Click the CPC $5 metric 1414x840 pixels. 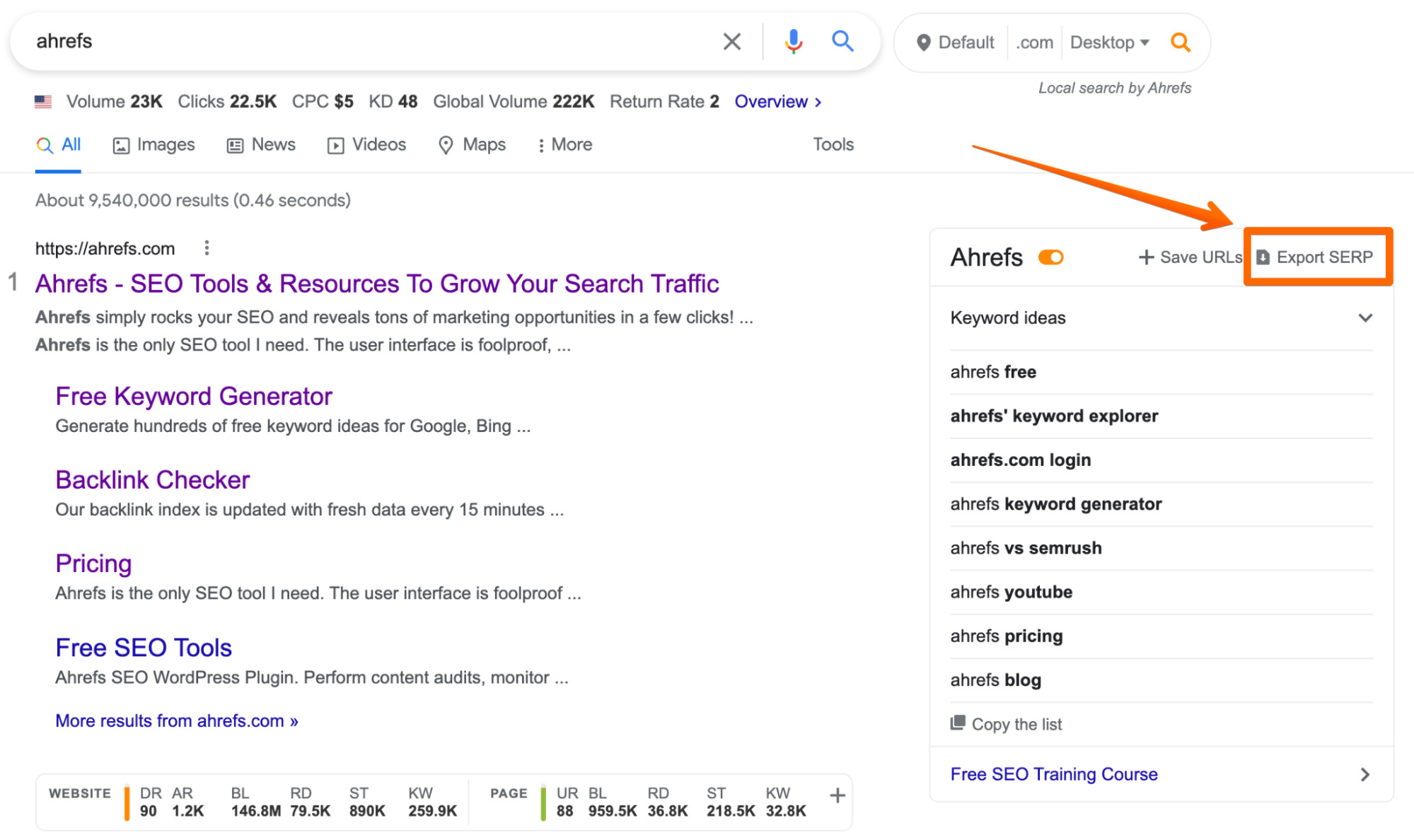click(323, 102)
